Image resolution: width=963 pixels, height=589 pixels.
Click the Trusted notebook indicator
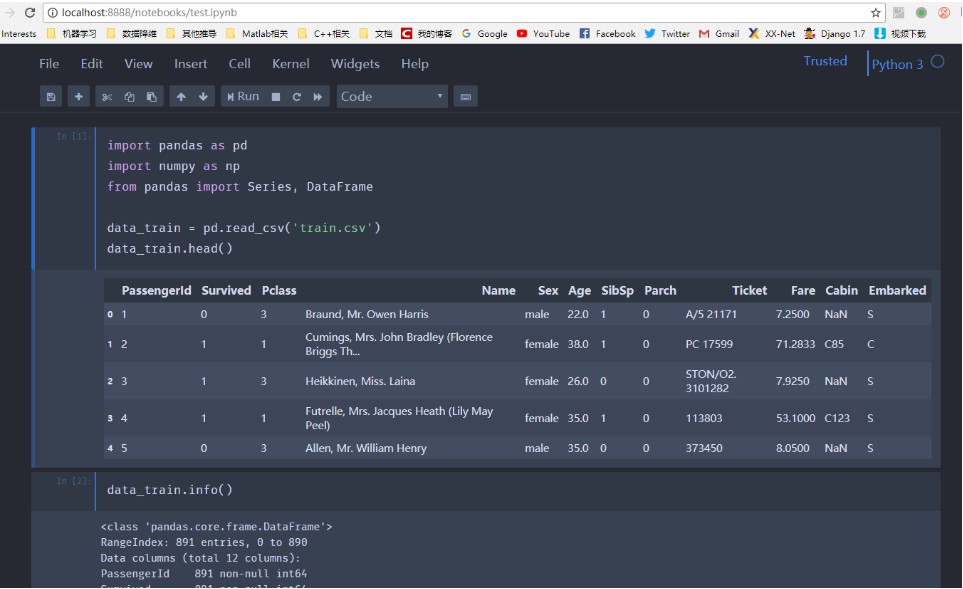(825, 61)
